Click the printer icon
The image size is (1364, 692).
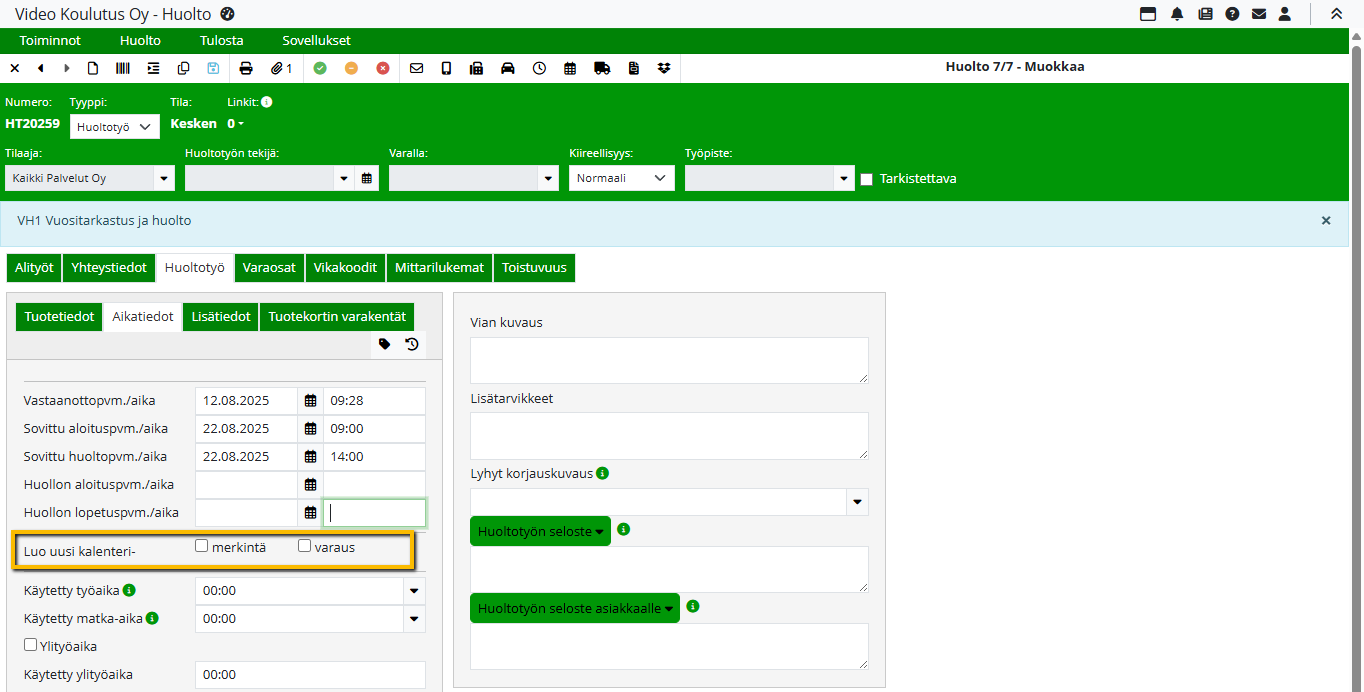246,68
